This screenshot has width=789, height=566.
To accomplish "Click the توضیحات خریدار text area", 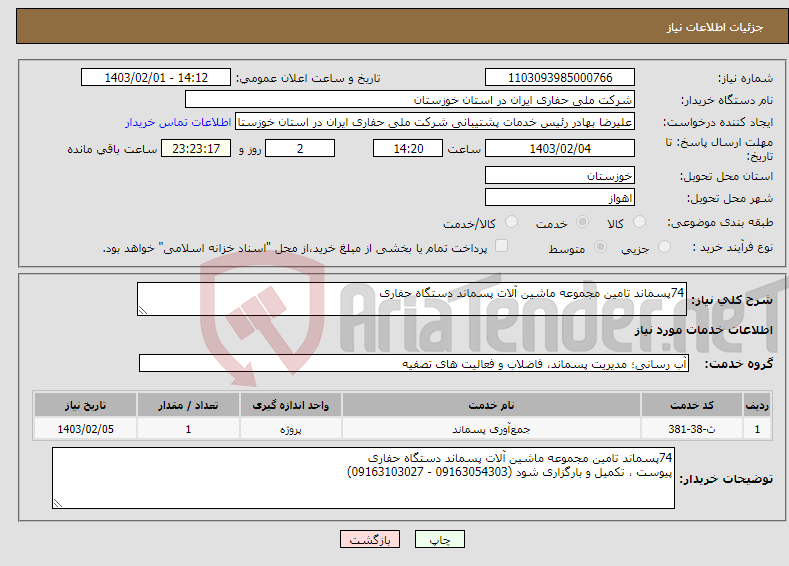I will 363,478.
